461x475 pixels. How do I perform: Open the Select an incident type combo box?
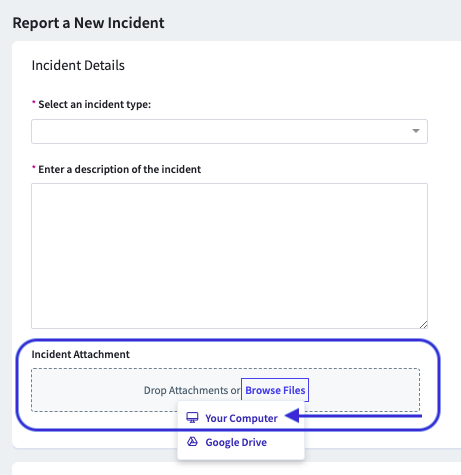point(229,131)
